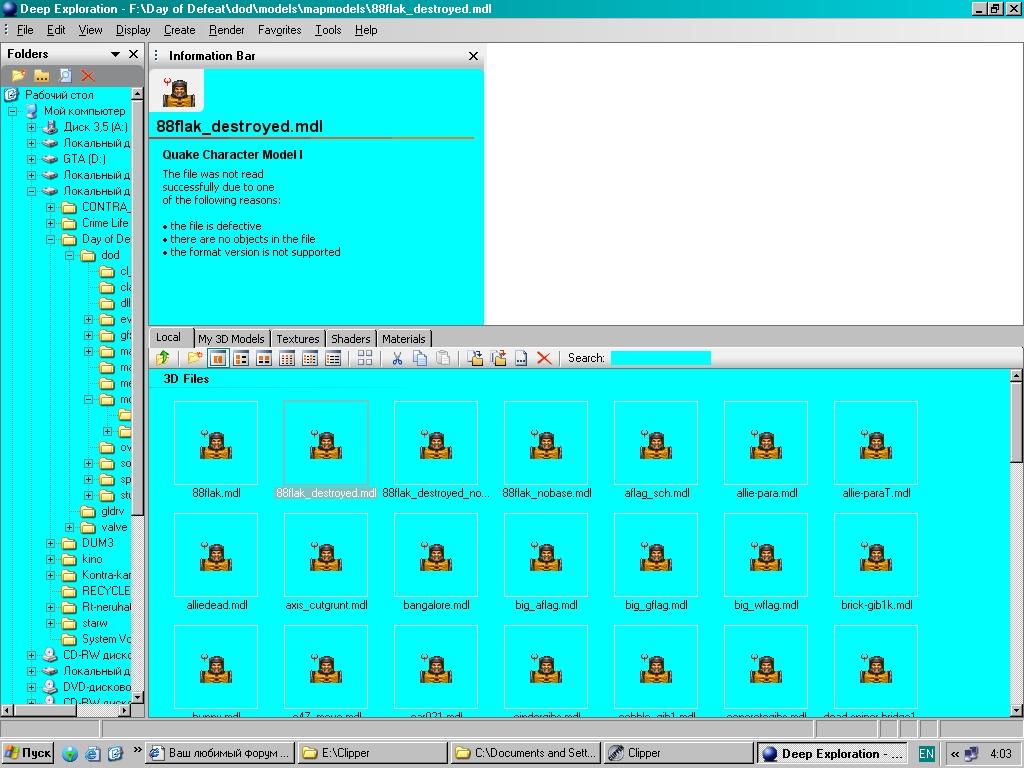
Task: Click the rename file icon with ellipsis
Action: tap(521, 358)
